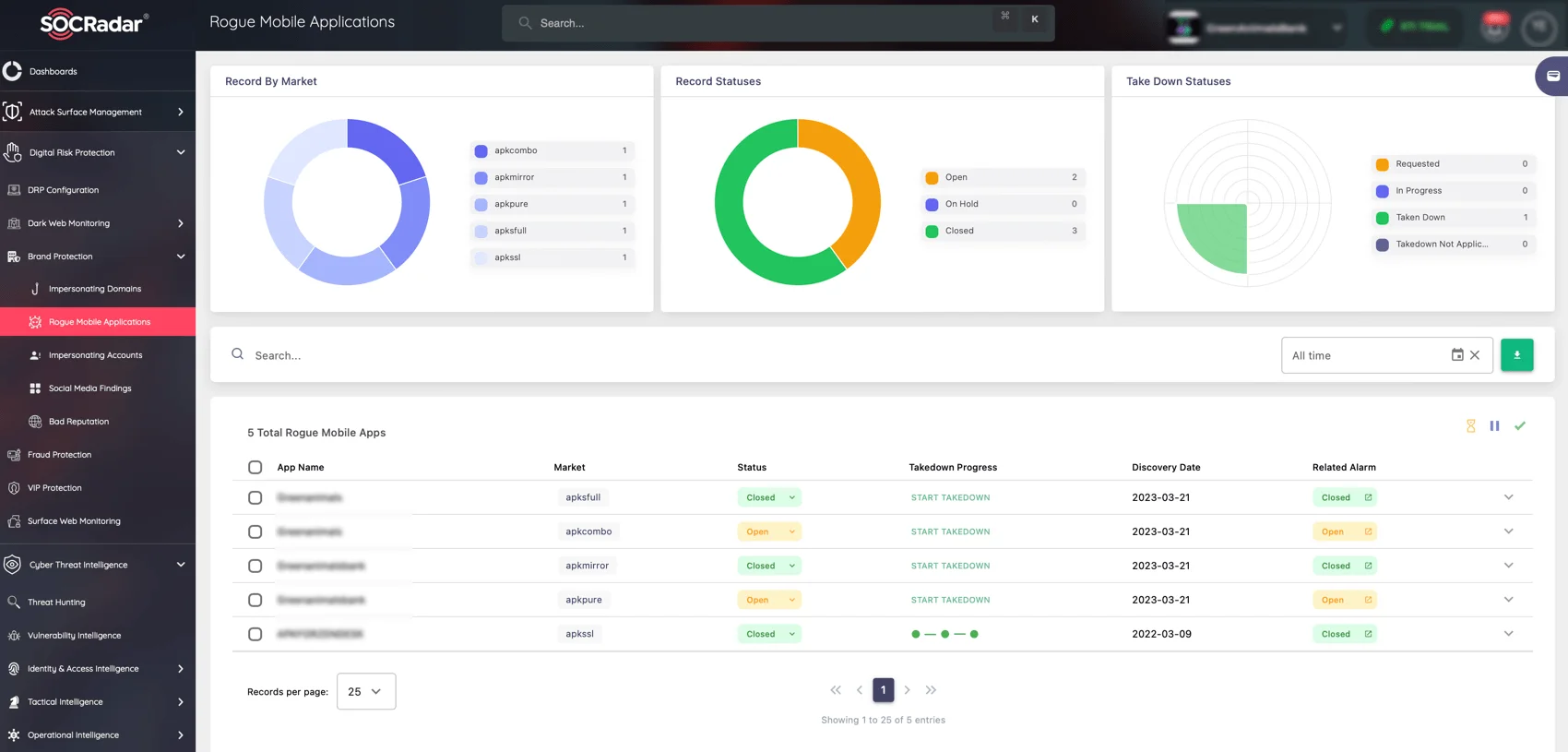Check the apkpure row checkbox
The width and height of the screenshot is (1568, 752).
coord(255,600)
